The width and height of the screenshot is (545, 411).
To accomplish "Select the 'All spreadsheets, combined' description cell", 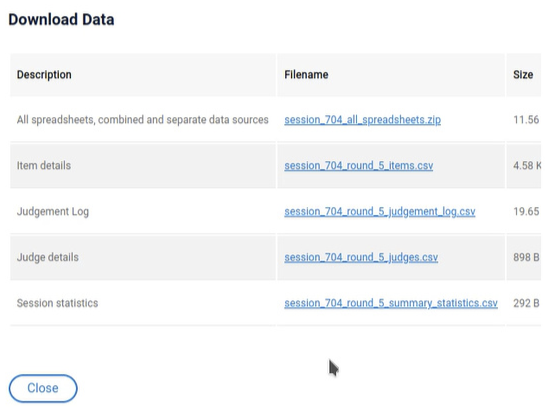I will coord(143,120).
